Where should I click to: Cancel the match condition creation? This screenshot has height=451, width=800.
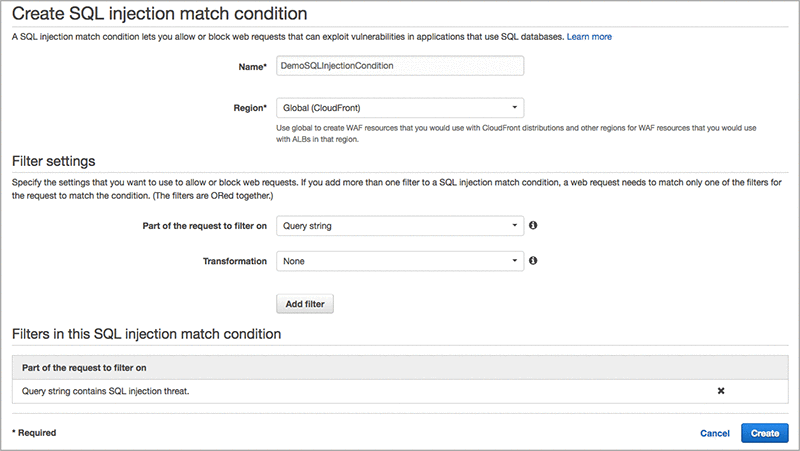[715, 433]
